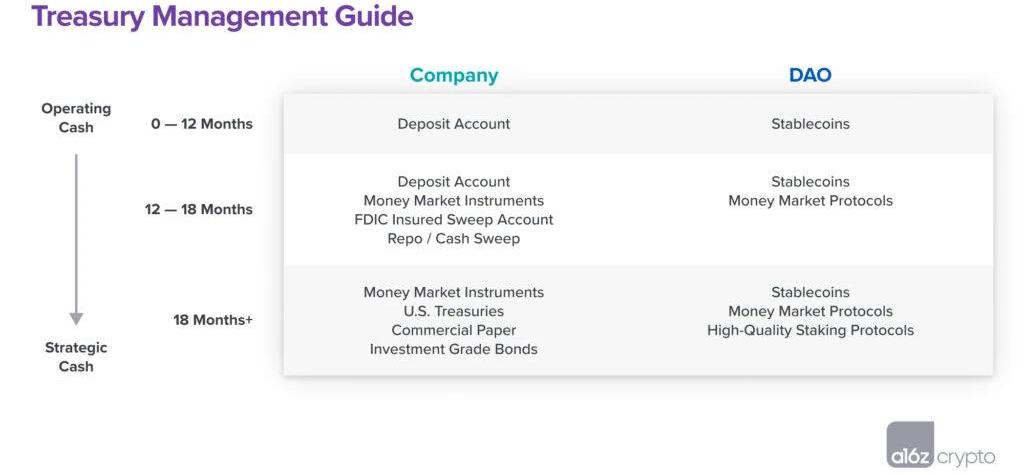Screen dimensions: 1024x475
Task: Click Money Market Protocols in 12–18 Months row
Action: tap(810, 200)
